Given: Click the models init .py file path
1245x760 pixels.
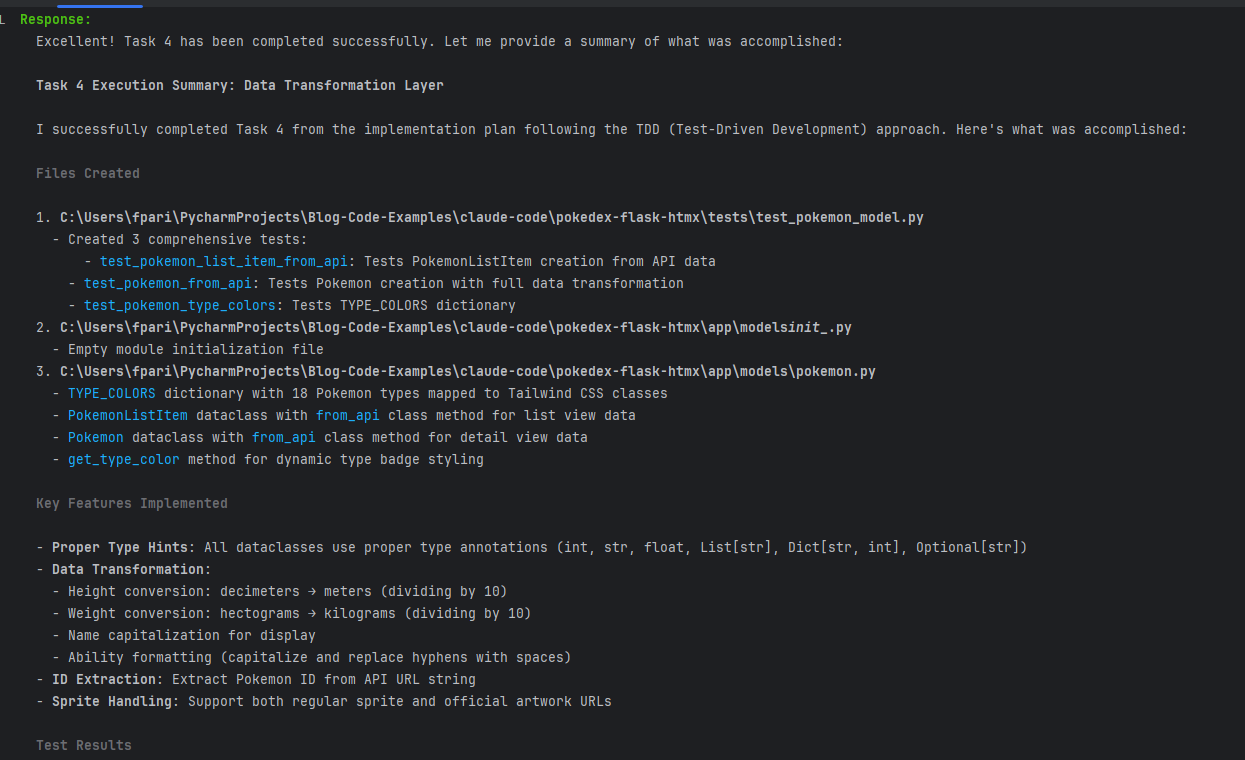Looking at the screenshot, I should tap(455, 327).
